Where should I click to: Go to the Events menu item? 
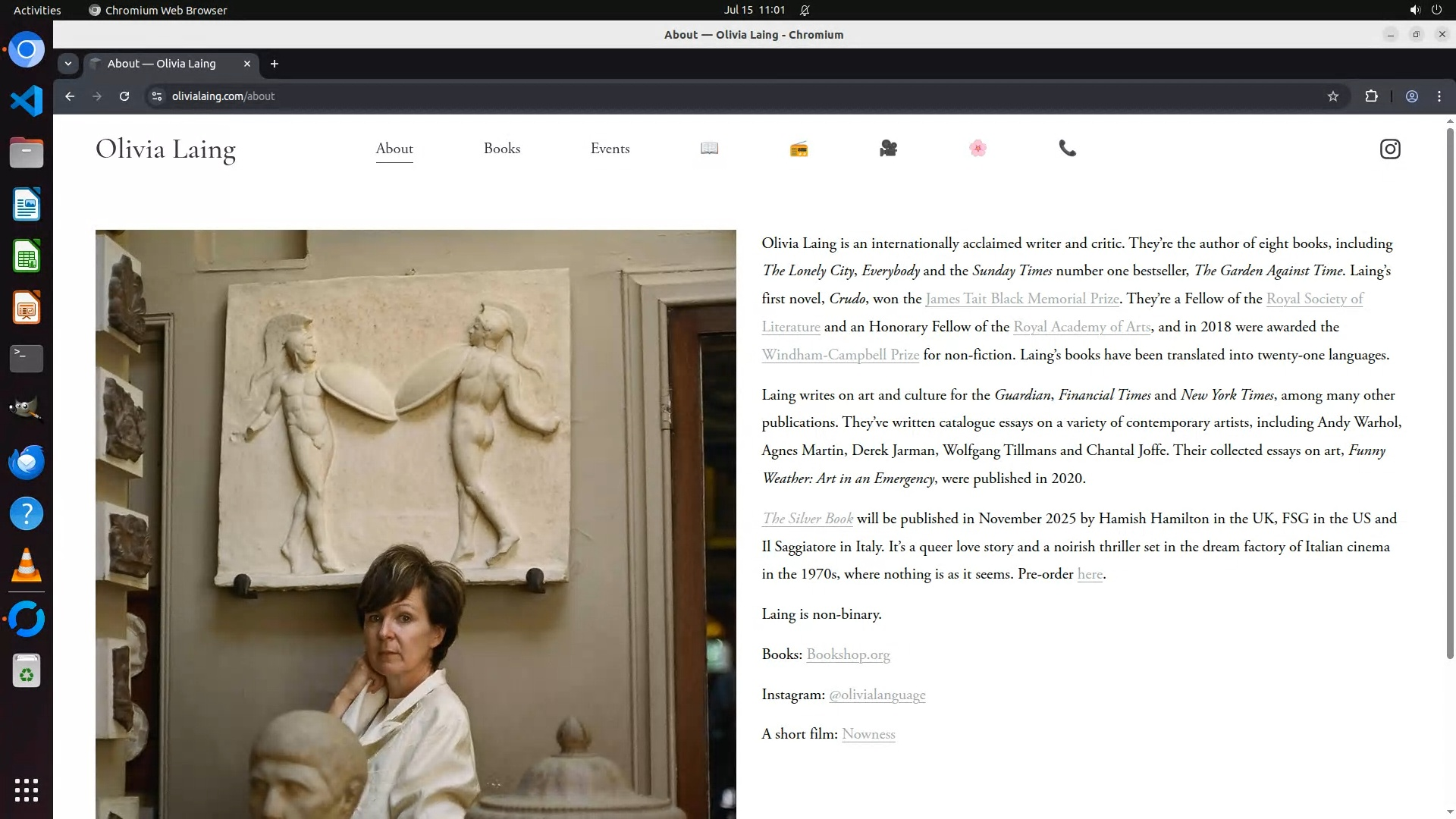tap(610, 149)
